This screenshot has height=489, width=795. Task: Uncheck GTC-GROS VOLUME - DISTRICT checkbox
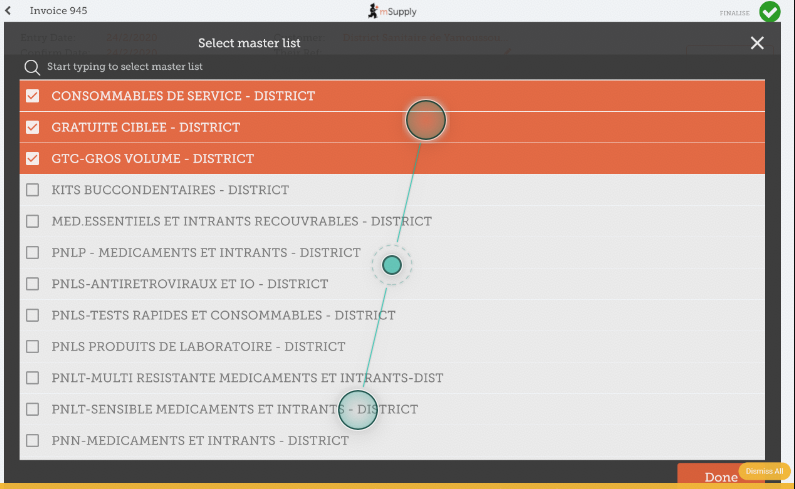click(32, 159)
